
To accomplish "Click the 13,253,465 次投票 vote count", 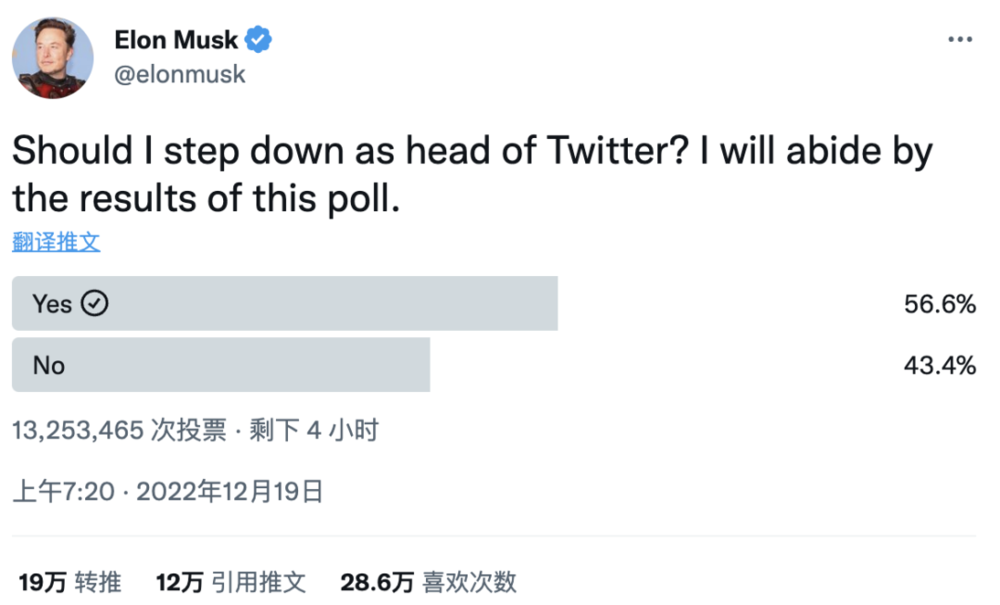I will click(x=119, y=430).
